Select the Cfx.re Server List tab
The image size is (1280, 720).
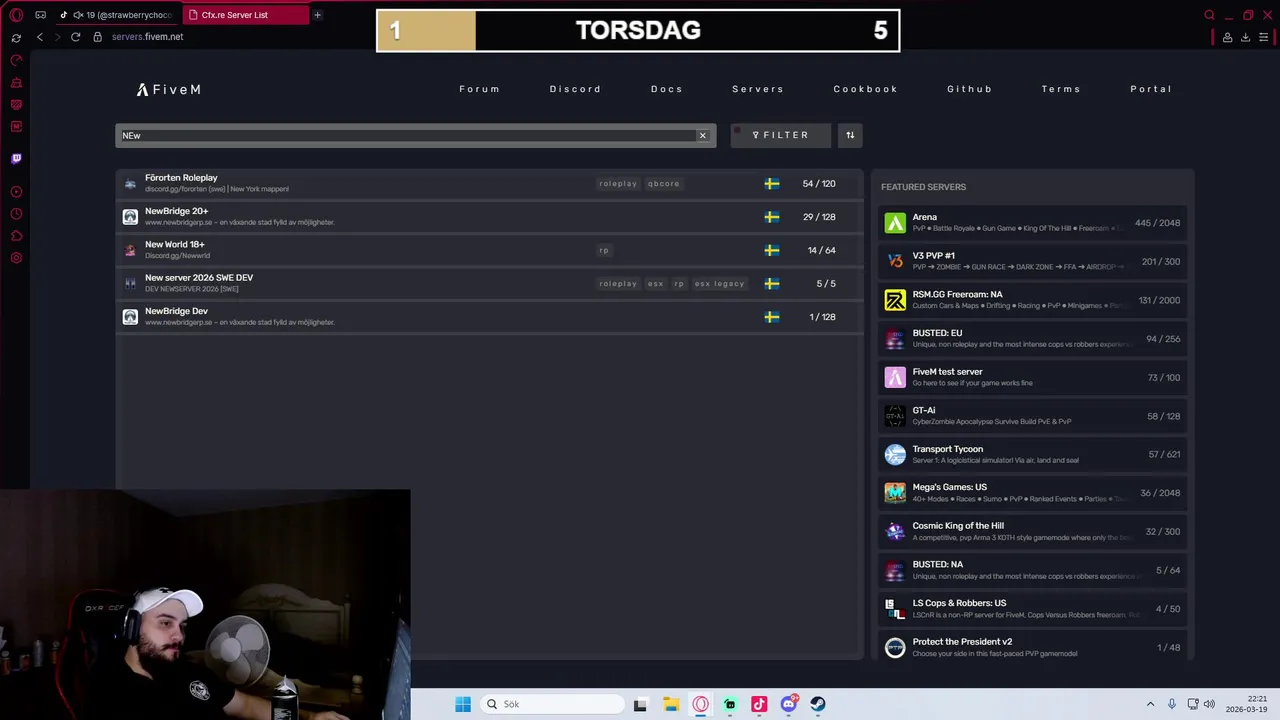(x=245, y=15)
